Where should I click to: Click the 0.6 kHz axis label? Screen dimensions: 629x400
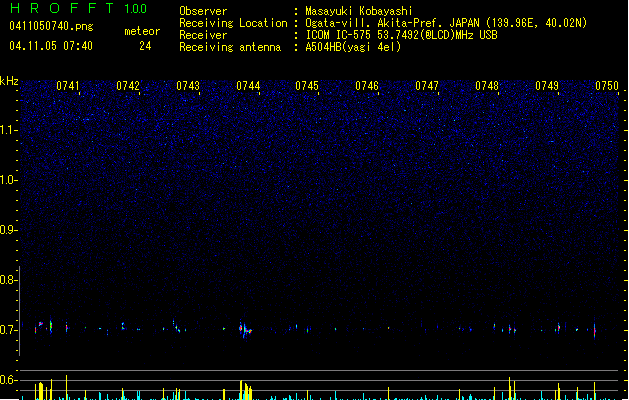point(7,380)
